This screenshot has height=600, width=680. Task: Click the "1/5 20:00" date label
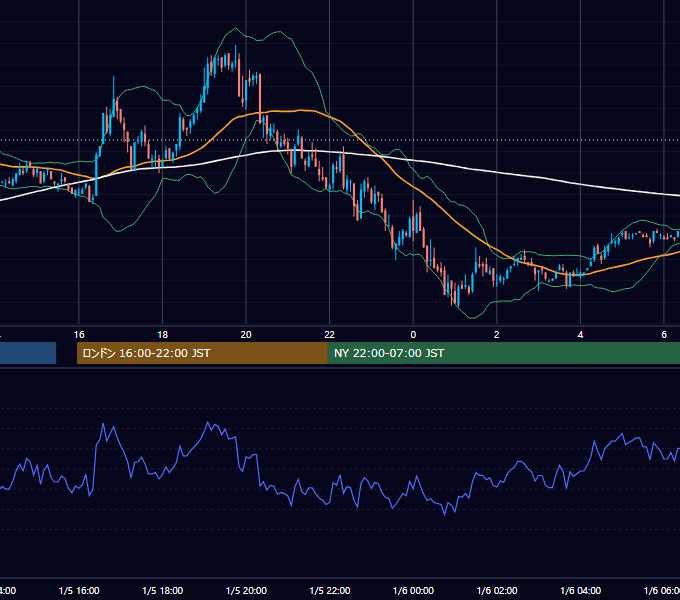(x=246, y=590)
